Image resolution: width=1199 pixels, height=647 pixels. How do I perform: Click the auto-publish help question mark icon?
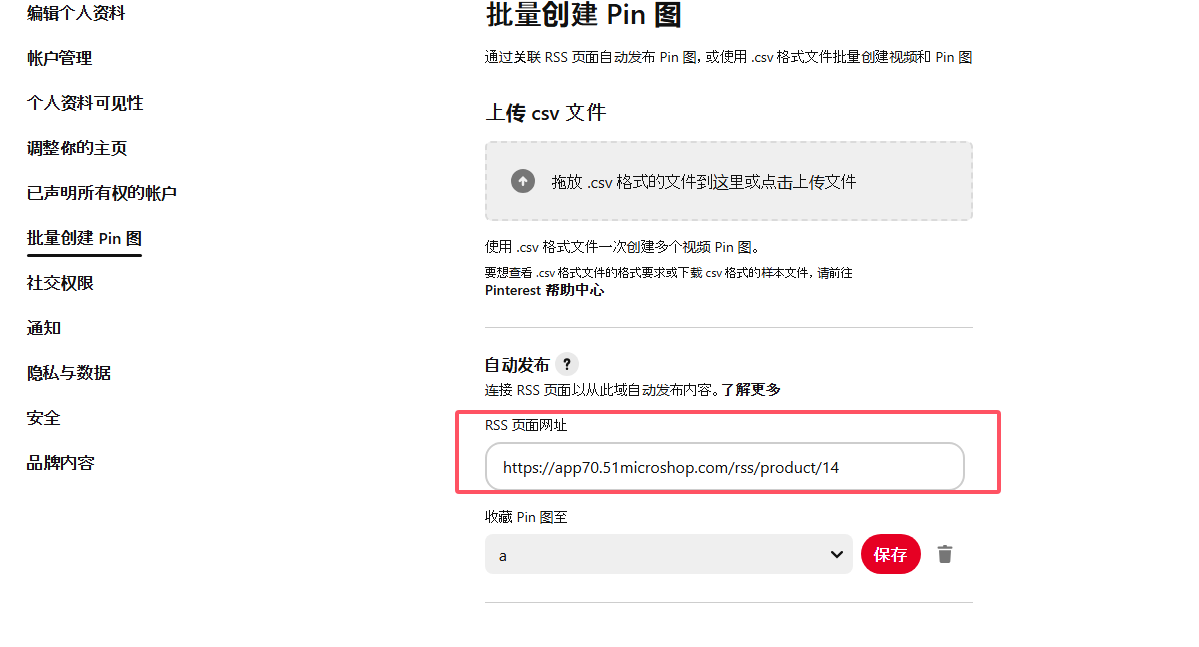pos(567,365)
